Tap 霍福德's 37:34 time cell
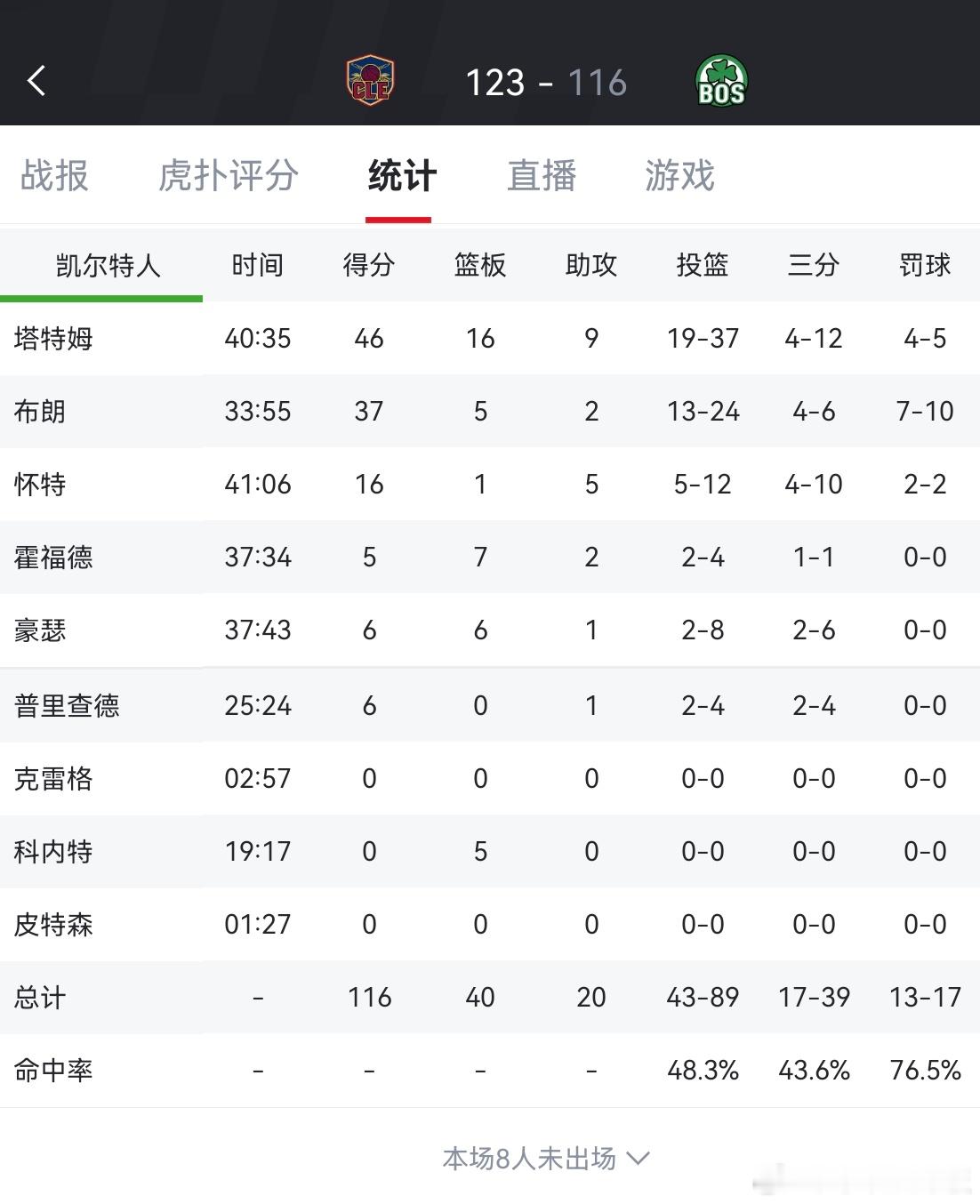Image resolution: width=980 pixels, height=1204 pixels. click(x=258, y=557)
